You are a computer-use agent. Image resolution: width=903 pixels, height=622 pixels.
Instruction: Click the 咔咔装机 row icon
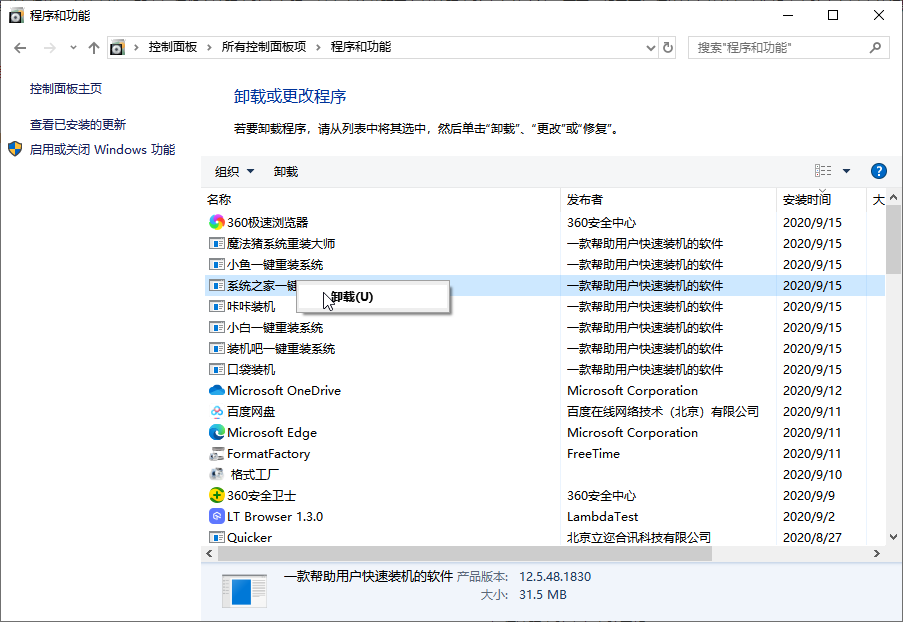click(217, 306)
